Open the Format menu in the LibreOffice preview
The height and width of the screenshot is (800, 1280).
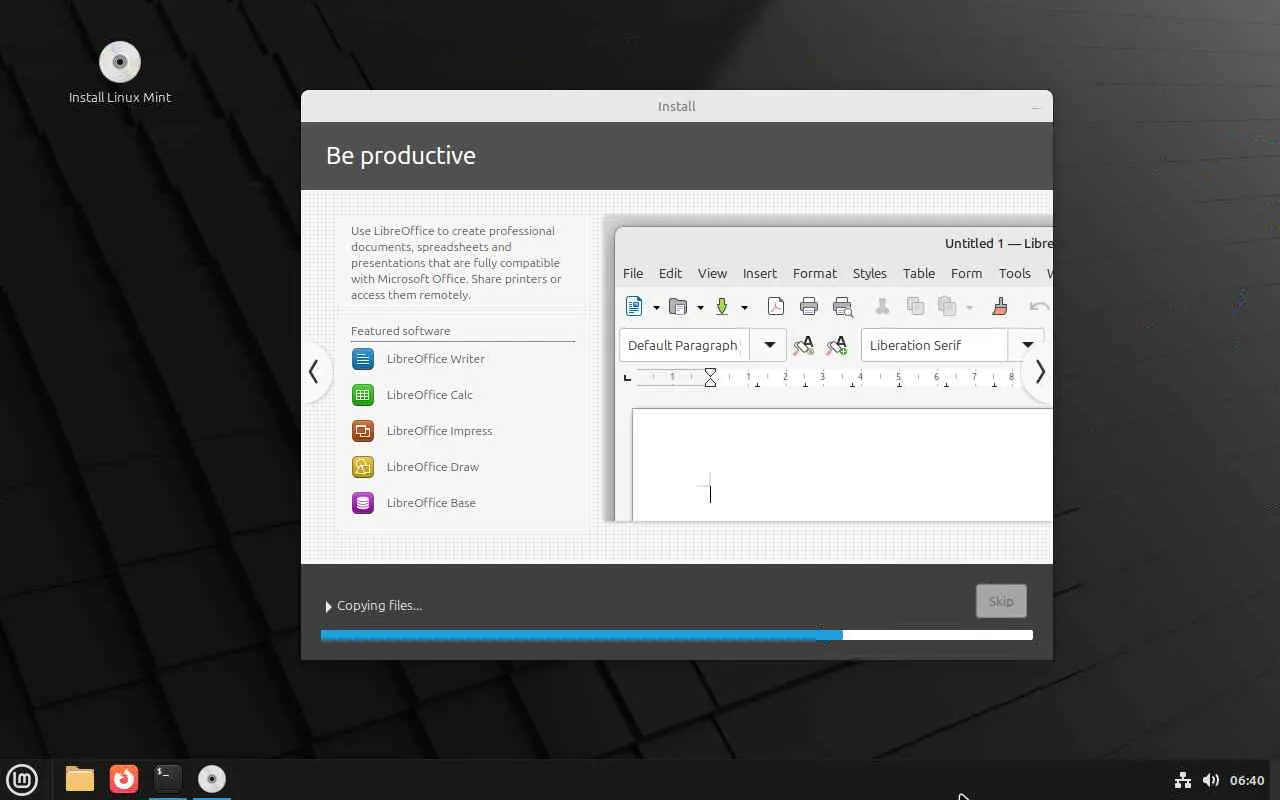pos(815,273)
